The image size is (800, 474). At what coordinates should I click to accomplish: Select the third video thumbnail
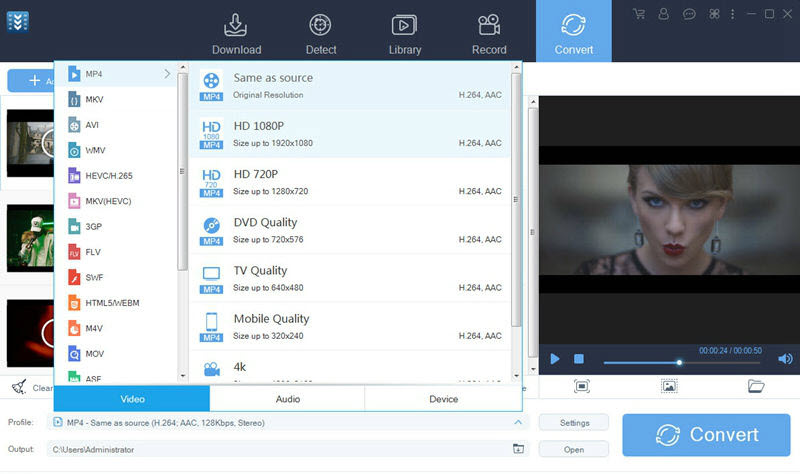[x=30, y=333]
